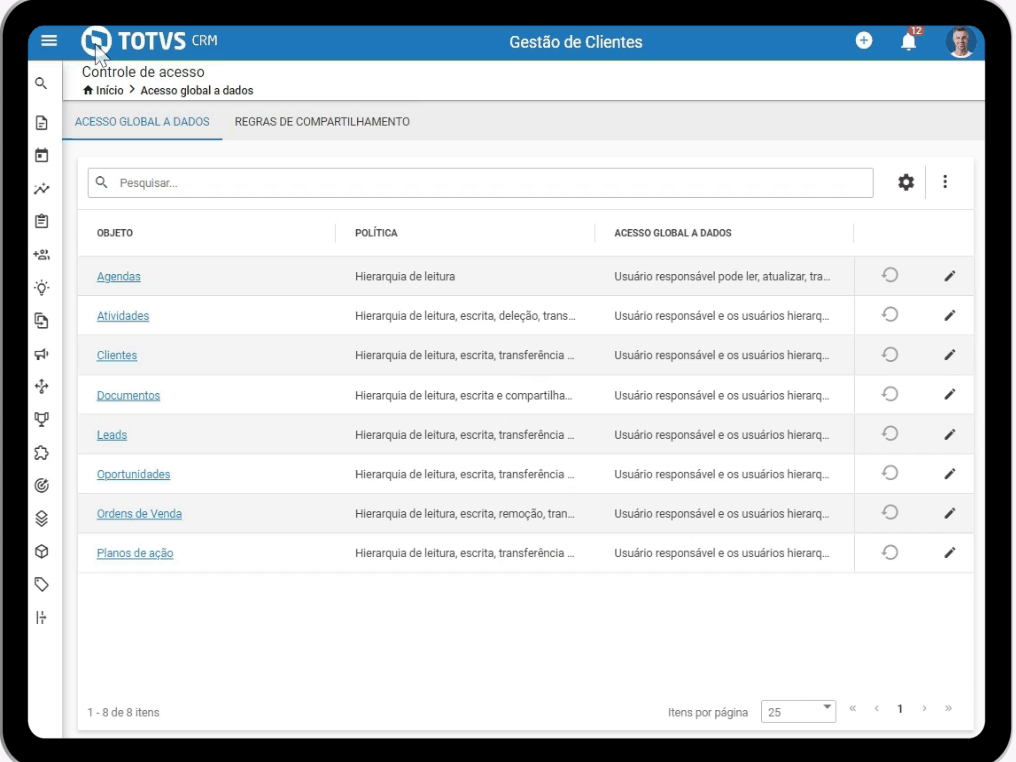The image size is (1016, 762).
Task: Open the Agendas link
Action: tap(119, 277)
